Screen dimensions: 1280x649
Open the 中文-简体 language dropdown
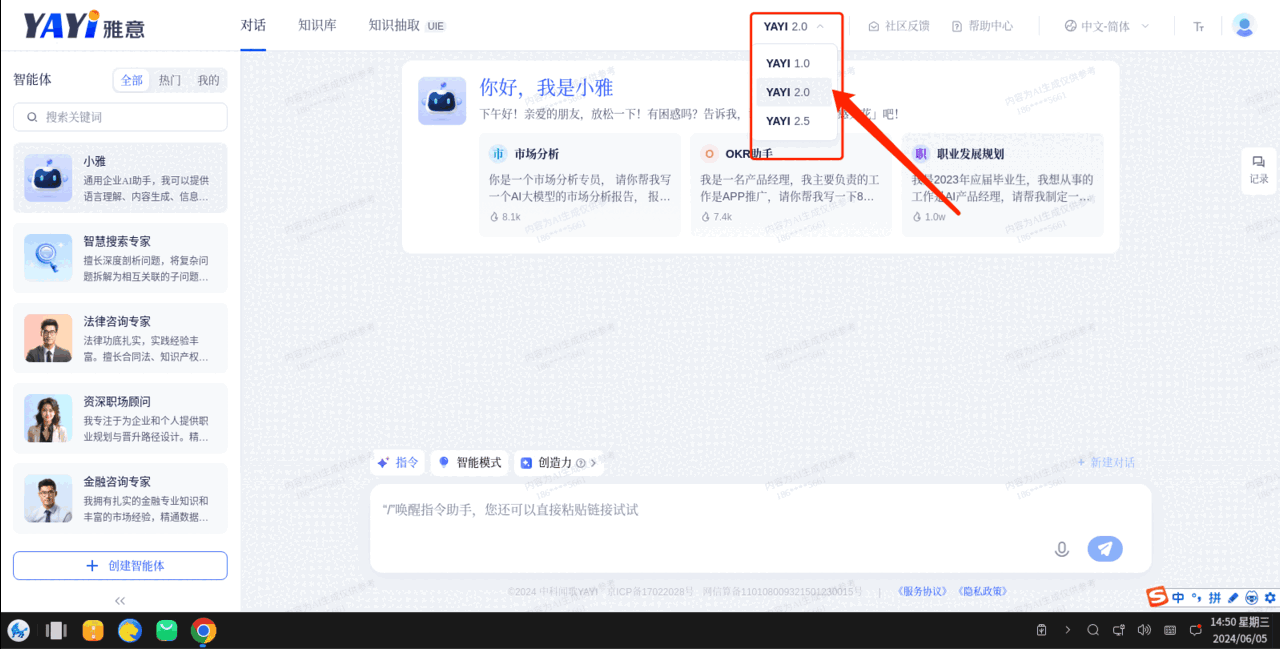1106,26
